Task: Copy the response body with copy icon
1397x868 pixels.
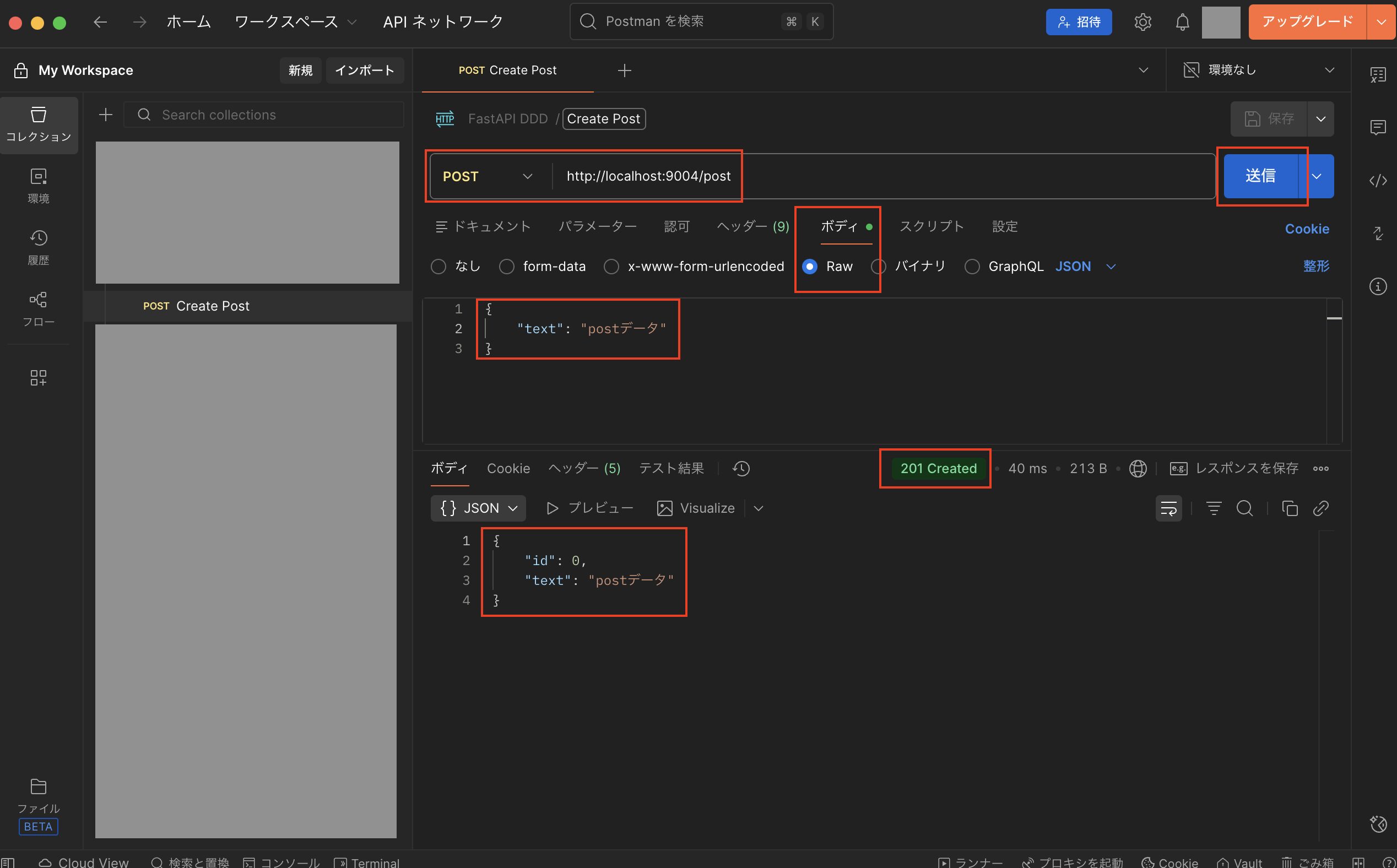Action: click(1290, 508)
